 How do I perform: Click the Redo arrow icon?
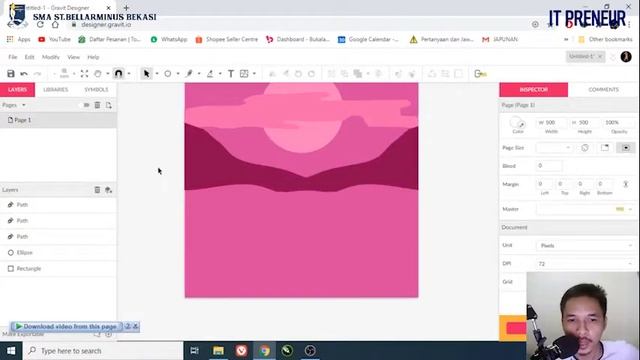pos(37,74)
